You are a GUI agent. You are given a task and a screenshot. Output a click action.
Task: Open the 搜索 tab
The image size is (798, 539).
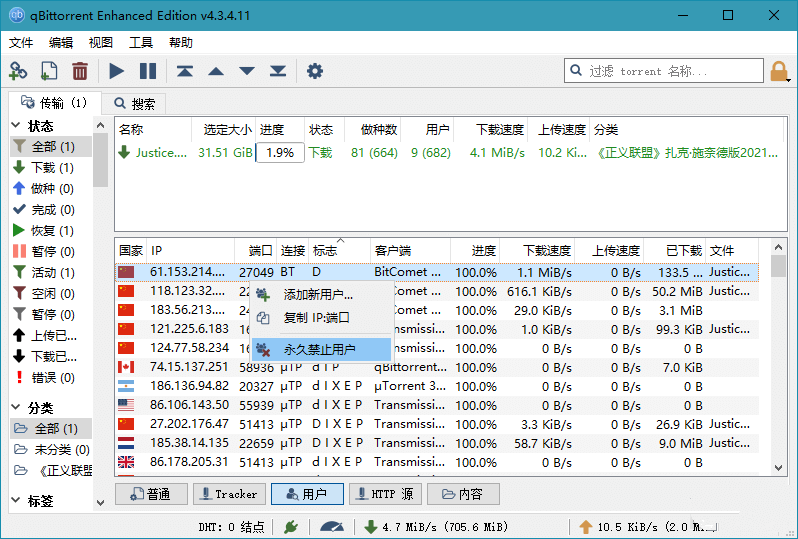click(135, 103)
